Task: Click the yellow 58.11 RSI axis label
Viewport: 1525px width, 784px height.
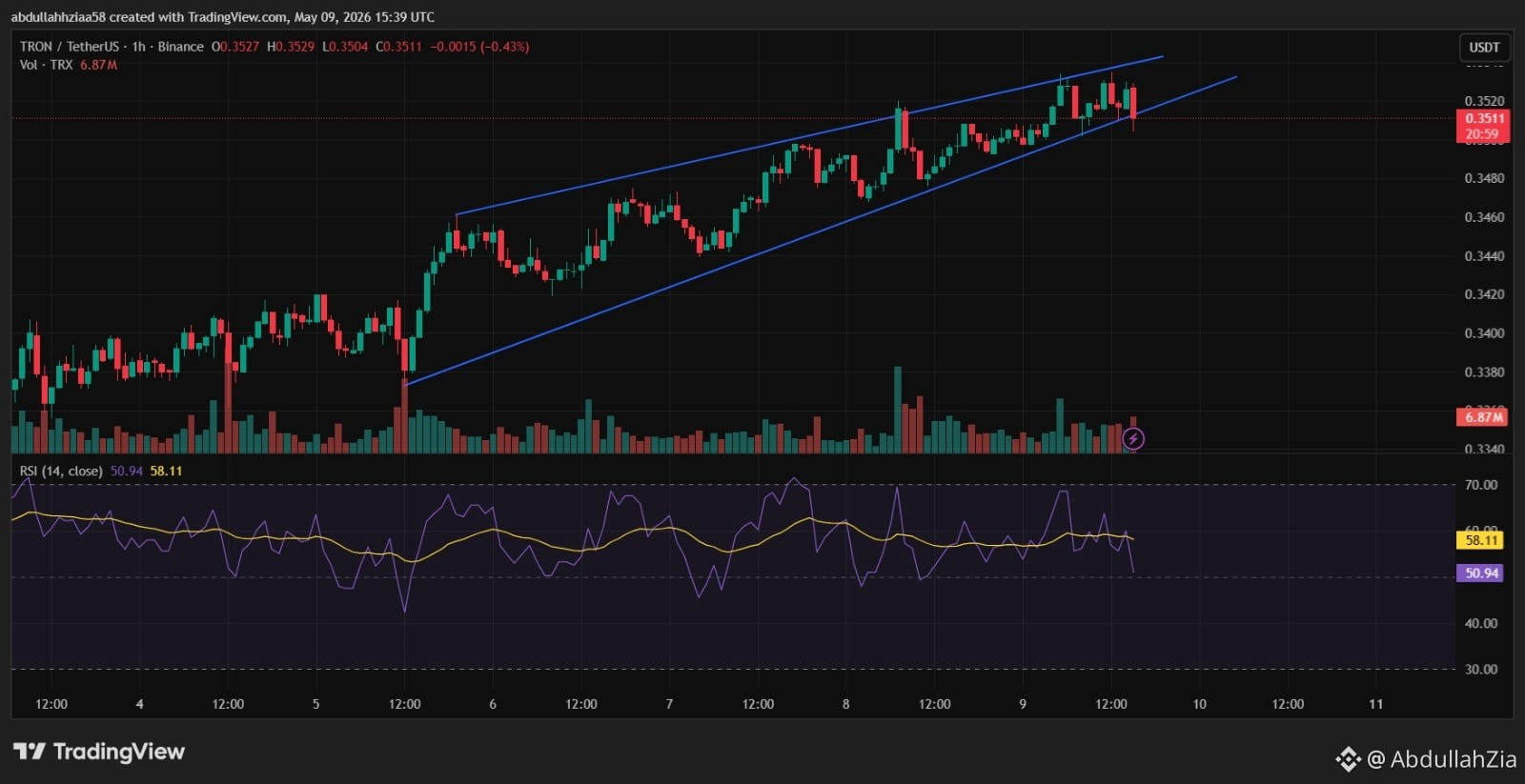Action: coord(1481,540)
